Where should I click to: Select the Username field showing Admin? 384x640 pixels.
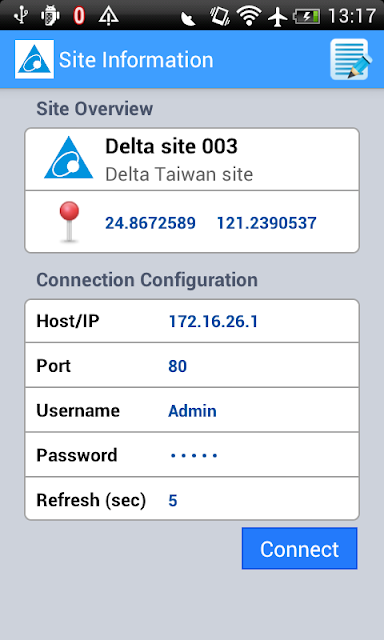(x=192, y=410)
